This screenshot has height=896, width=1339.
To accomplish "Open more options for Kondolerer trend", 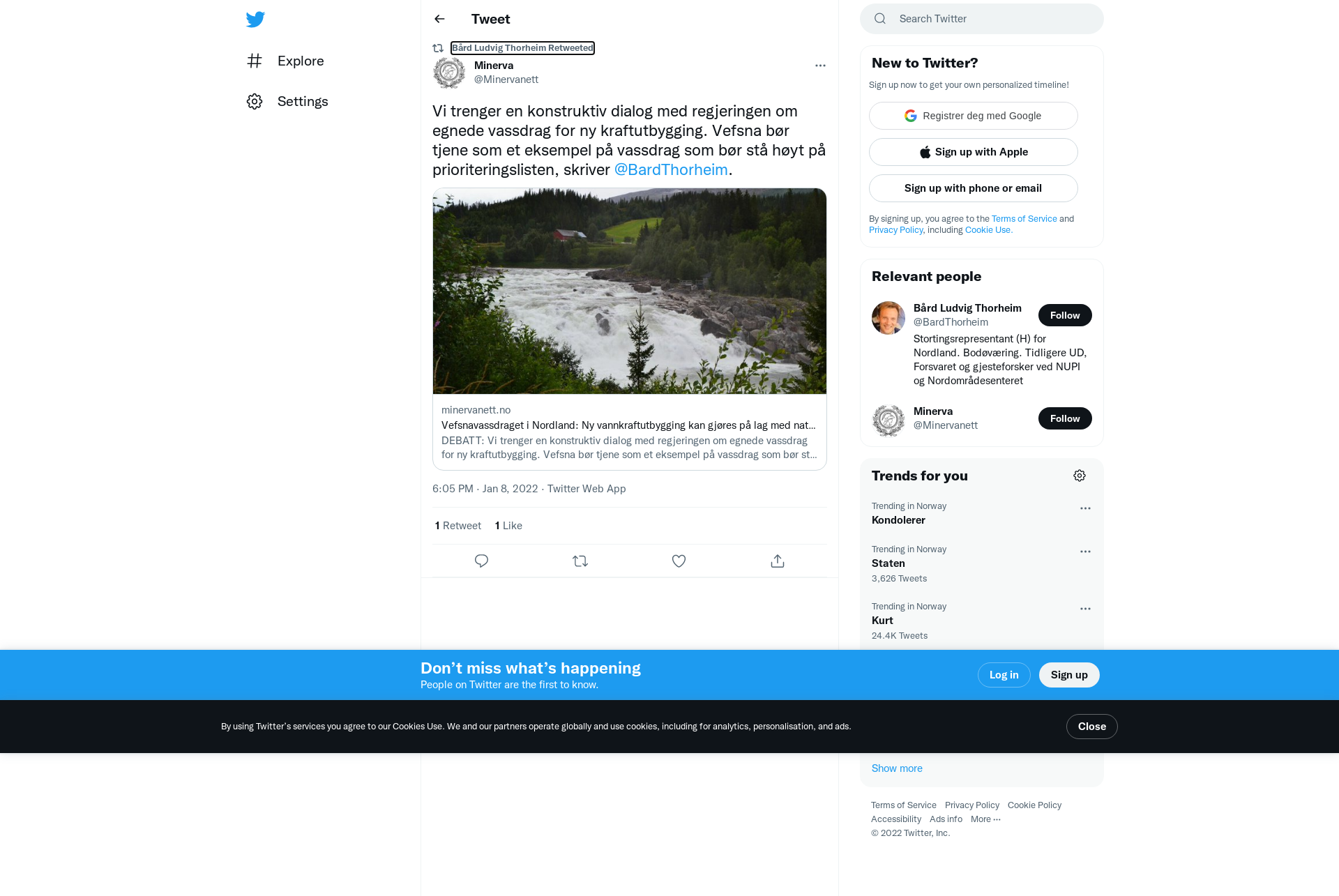I will tap(1085, 508).
